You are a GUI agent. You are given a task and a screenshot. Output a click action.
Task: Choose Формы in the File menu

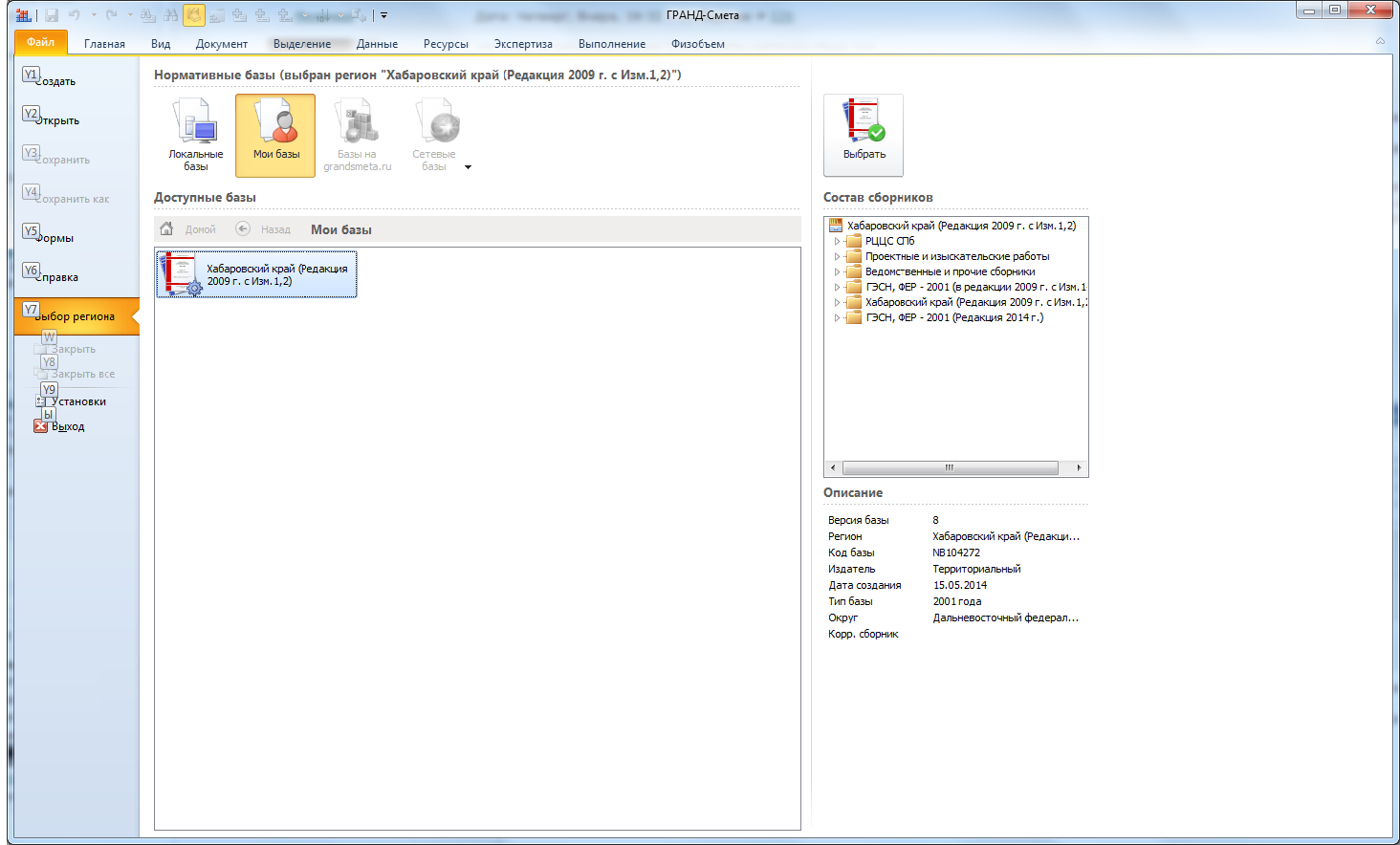77,238
